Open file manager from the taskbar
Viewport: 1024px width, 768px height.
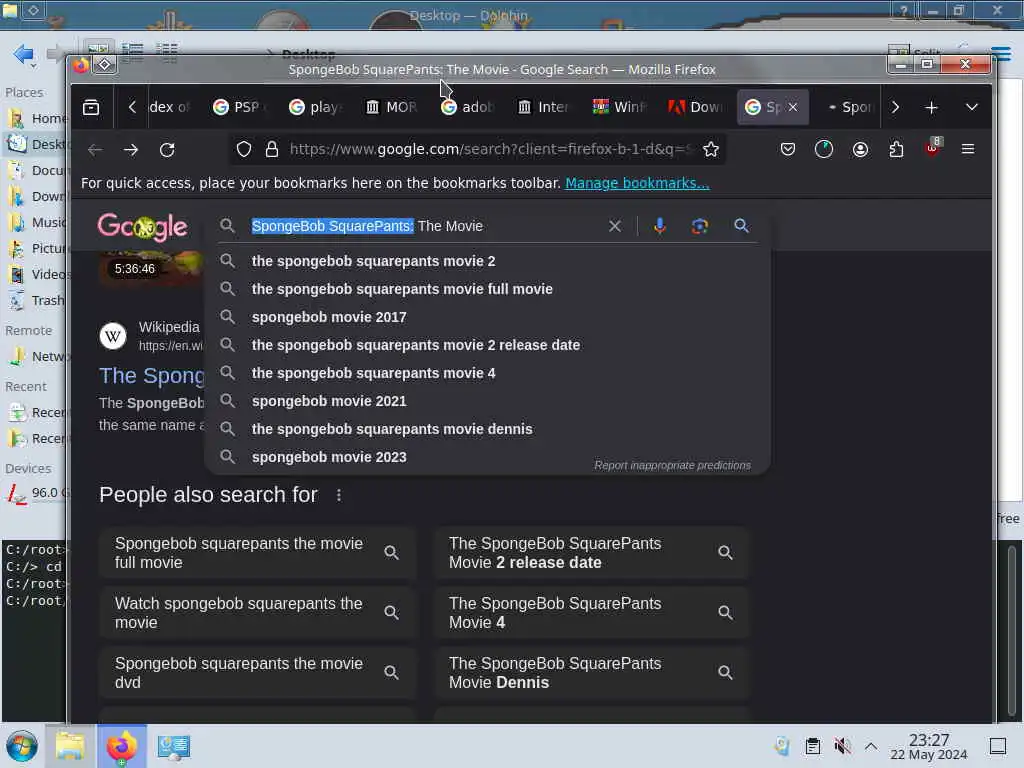coord(70,746)
